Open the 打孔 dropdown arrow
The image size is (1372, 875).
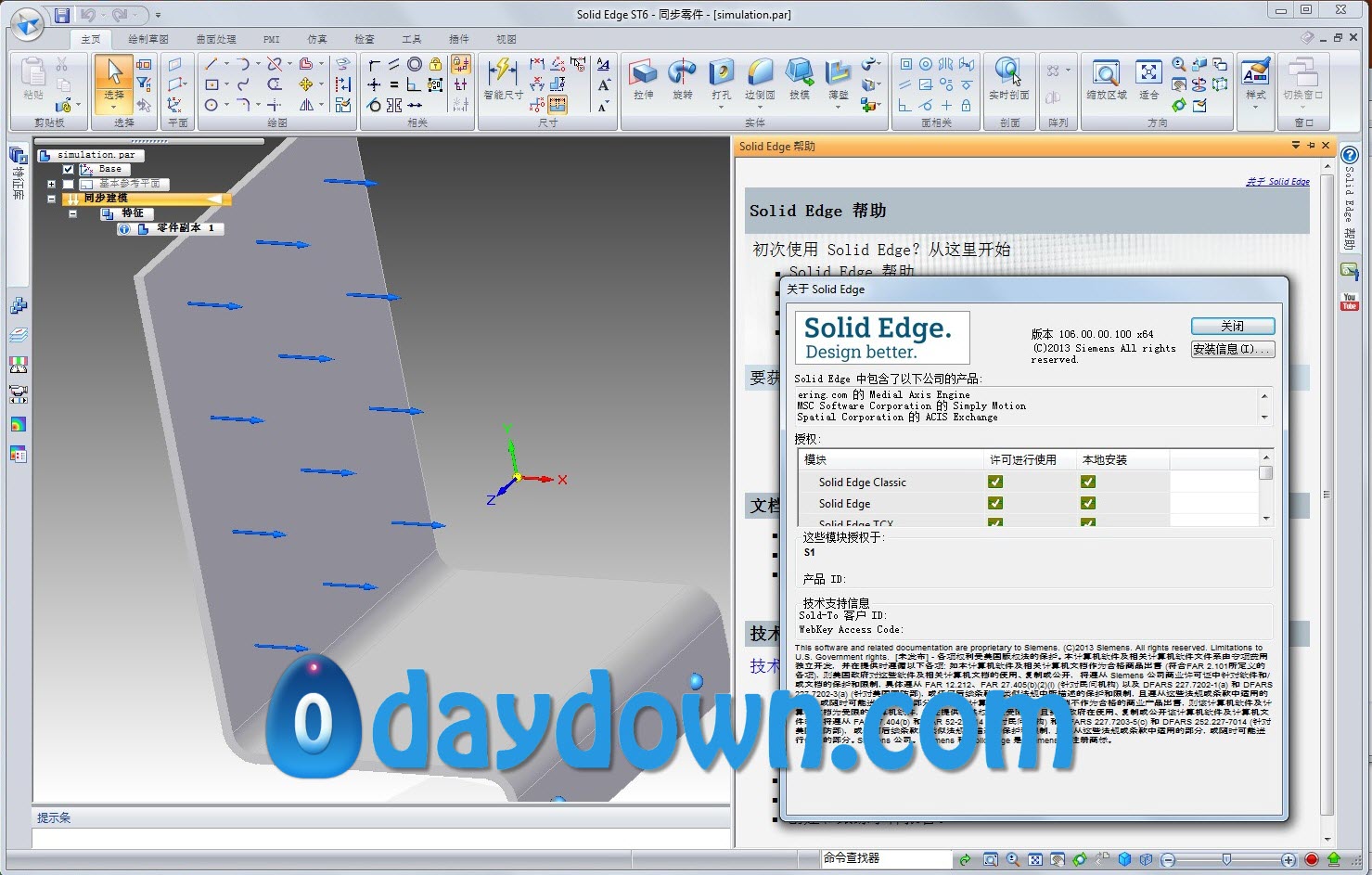[722, 108]
